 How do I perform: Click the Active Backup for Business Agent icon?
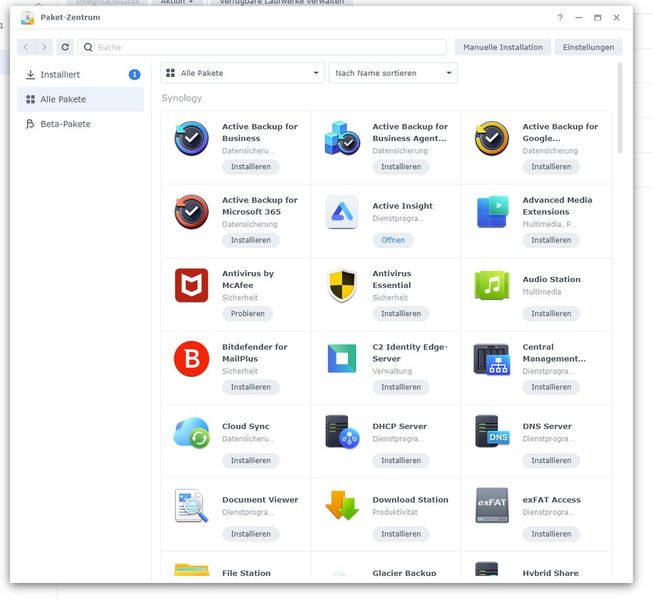click(342, 138)
